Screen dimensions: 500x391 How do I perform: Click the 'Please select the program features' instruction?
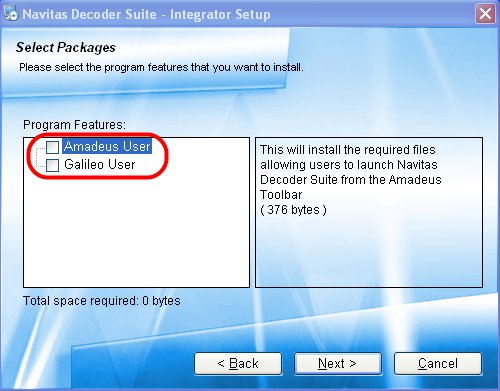pos(161,67)
